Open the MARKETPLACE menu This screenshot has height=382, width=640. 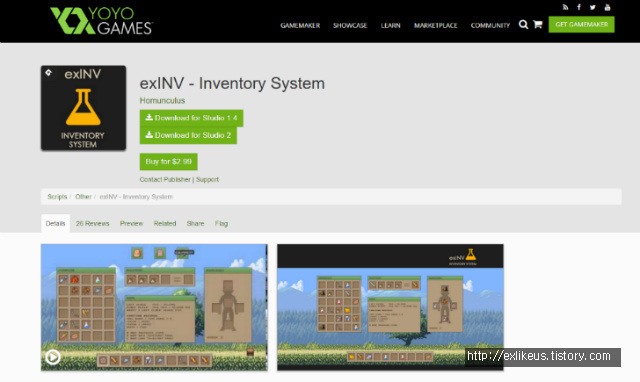pyautogui.click(x=436, y=25)
